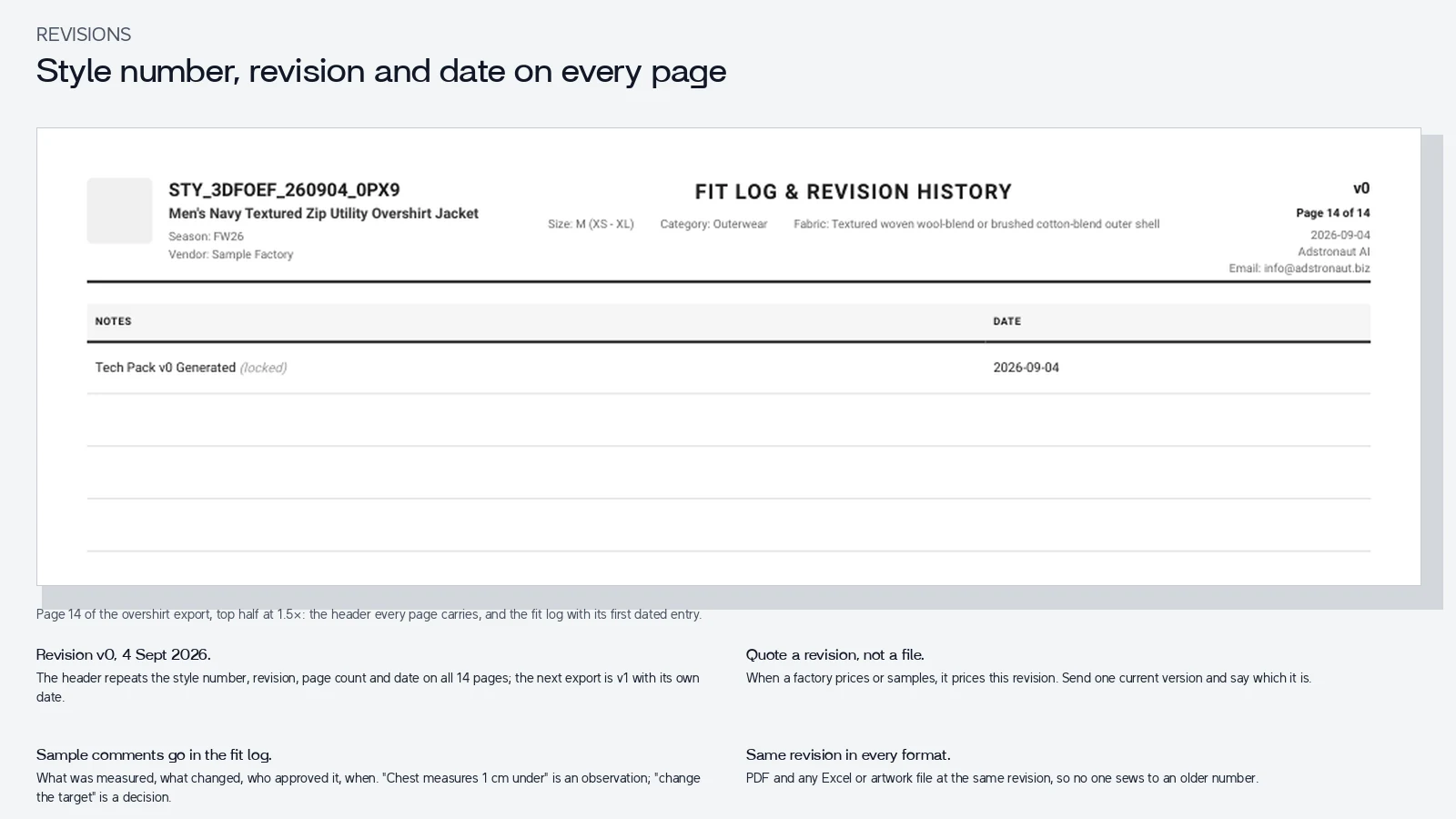The height and width of the screenshot is (819, 1456).
Task: Click 'Vendor: Sample Factory' text
Action: click(x=230, y=255)
